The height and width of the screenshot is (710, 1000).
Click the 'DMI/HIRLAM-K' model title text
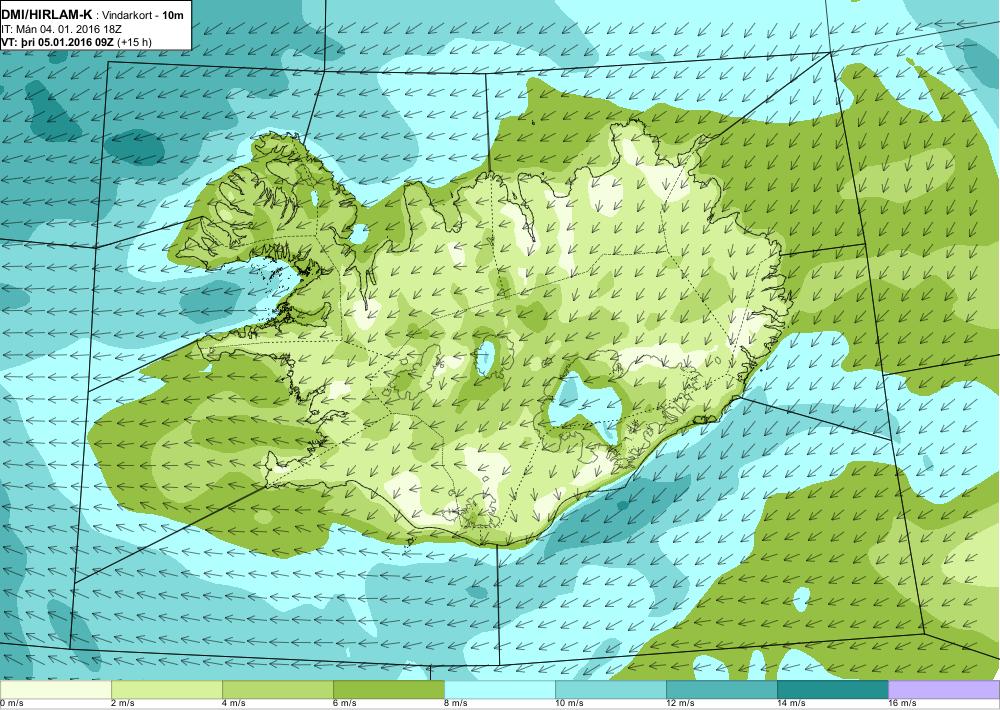pyautogui.click(x=47, y=14)
